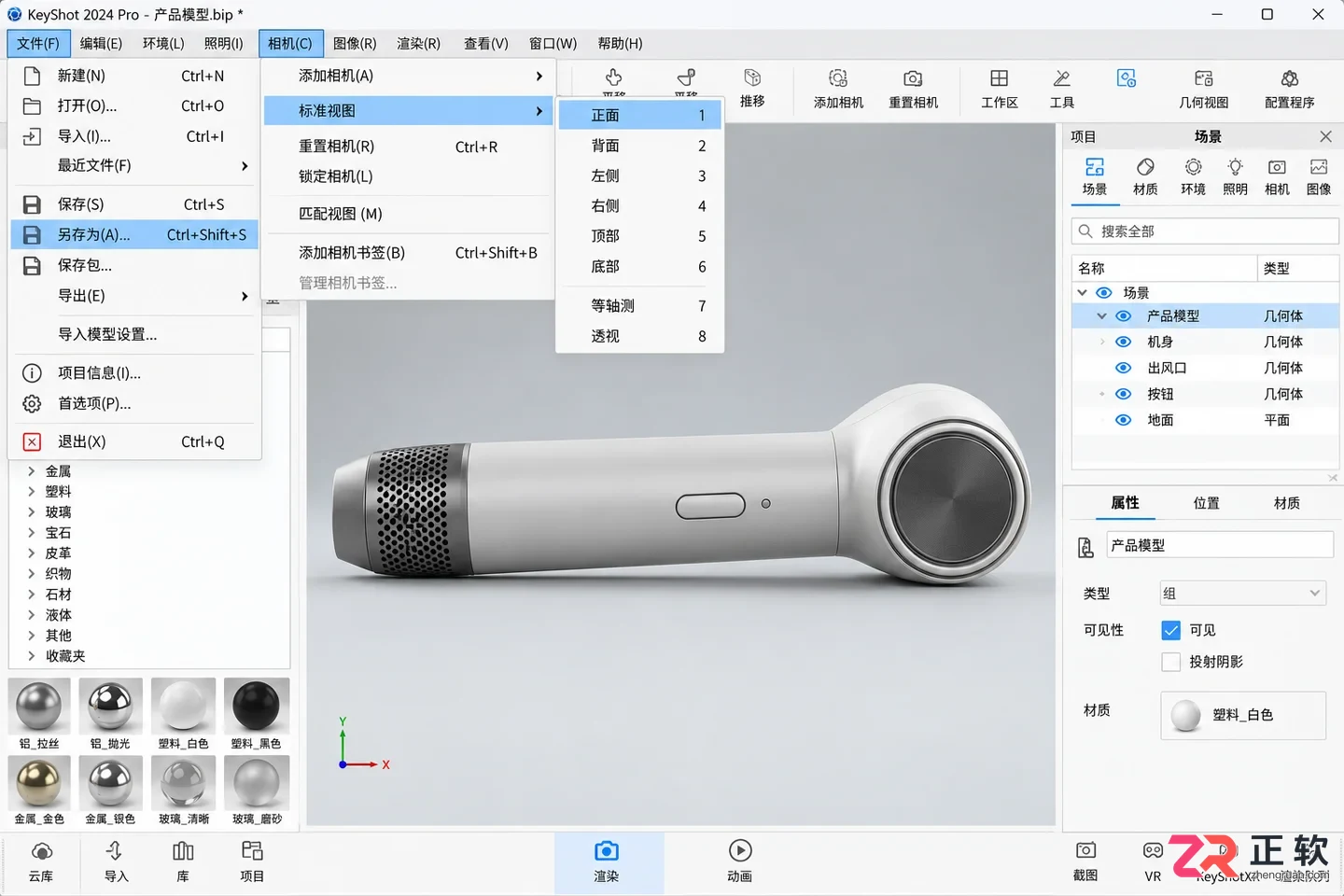Close the 项目 panel

coord(1325,136)
